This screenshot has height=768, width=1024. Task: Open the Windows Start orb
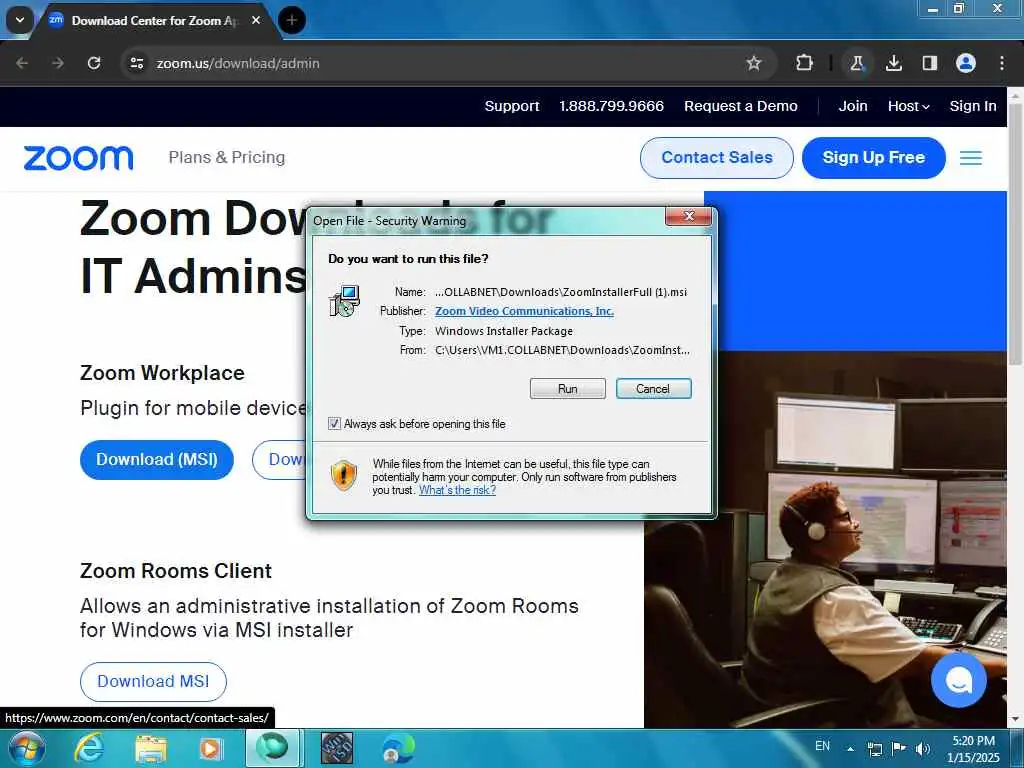(27, 748)
